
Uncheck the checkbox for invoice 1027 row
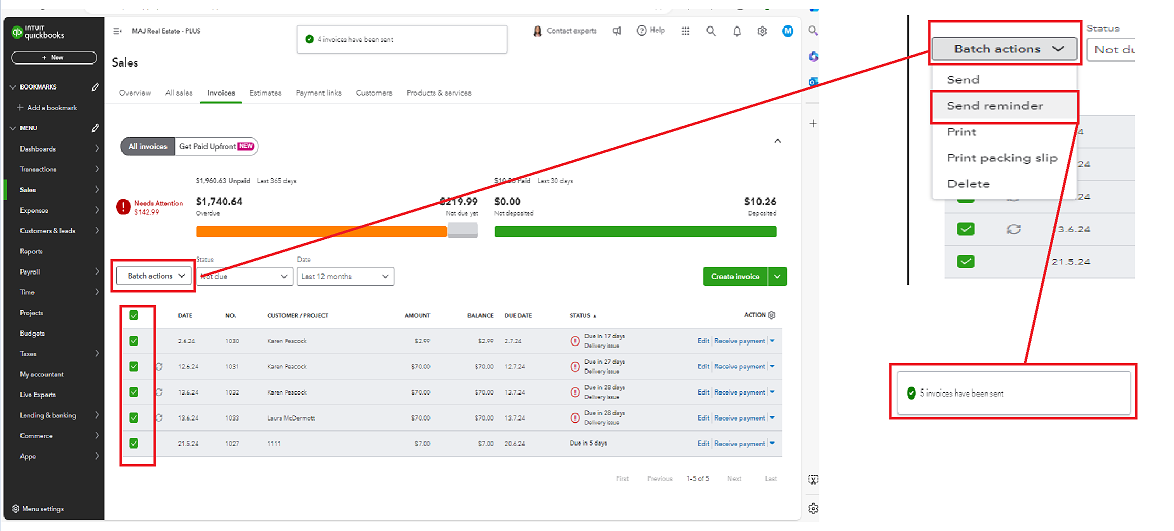pyautogui.click(x=134, y=443)
